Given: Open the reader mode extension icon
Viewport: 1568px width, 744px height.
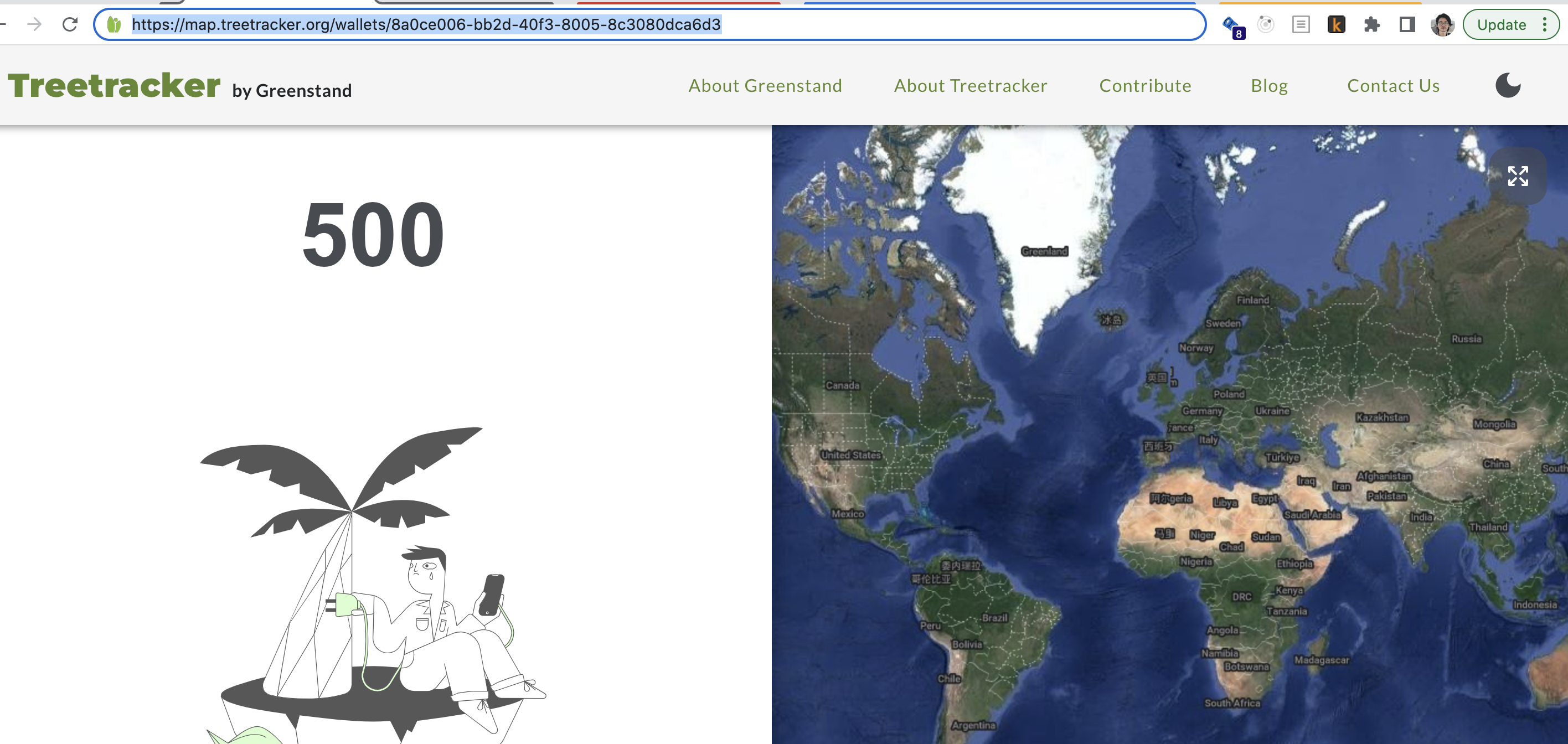Looking at the screenshot, I should point(1301,24).
